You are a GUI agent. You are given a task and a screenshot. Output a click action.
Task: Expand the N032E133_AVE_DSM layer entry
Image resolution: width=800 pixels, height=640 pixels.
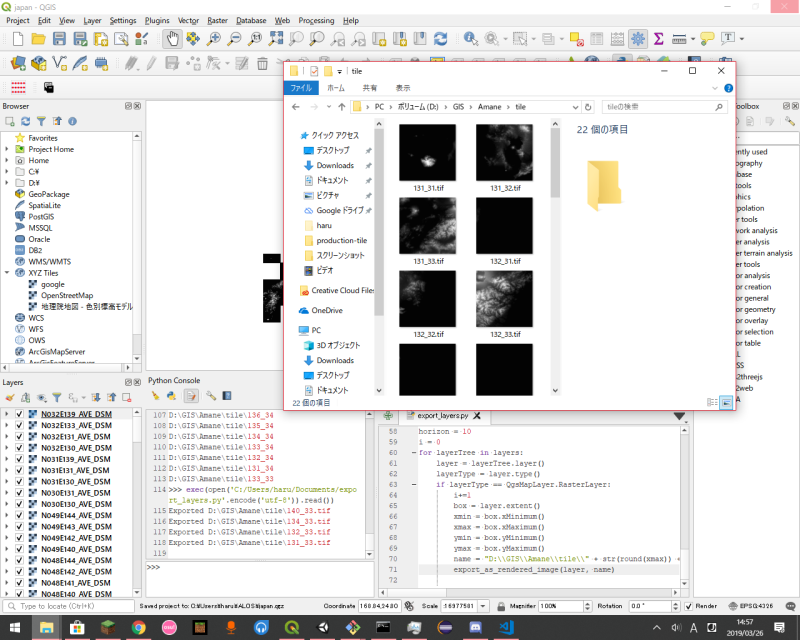click(7, 425)
